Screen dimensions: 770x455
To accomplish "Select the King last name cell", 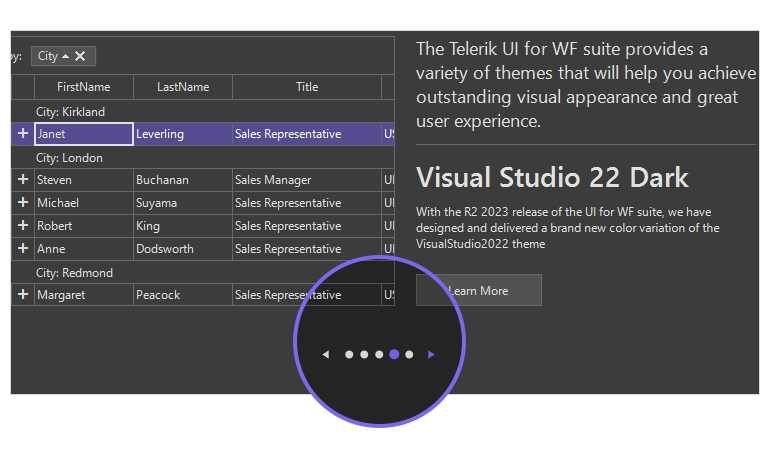I will coord(183,226).
